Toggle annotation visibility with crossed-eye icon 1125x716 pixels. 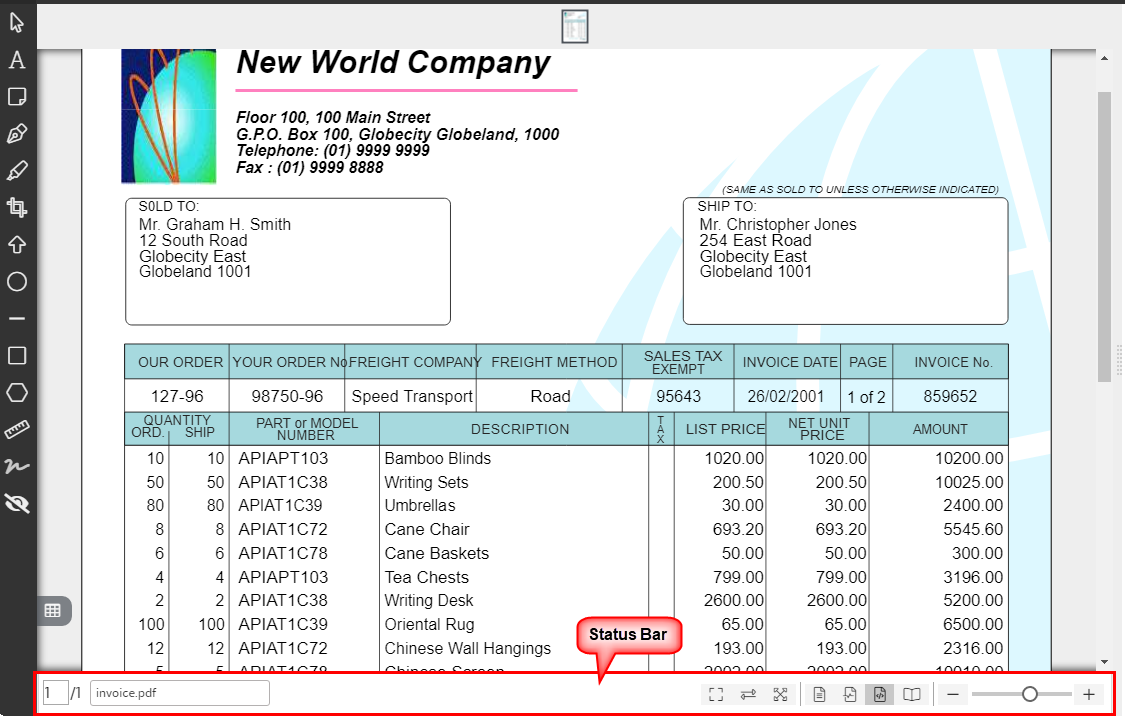pos(17,504)
